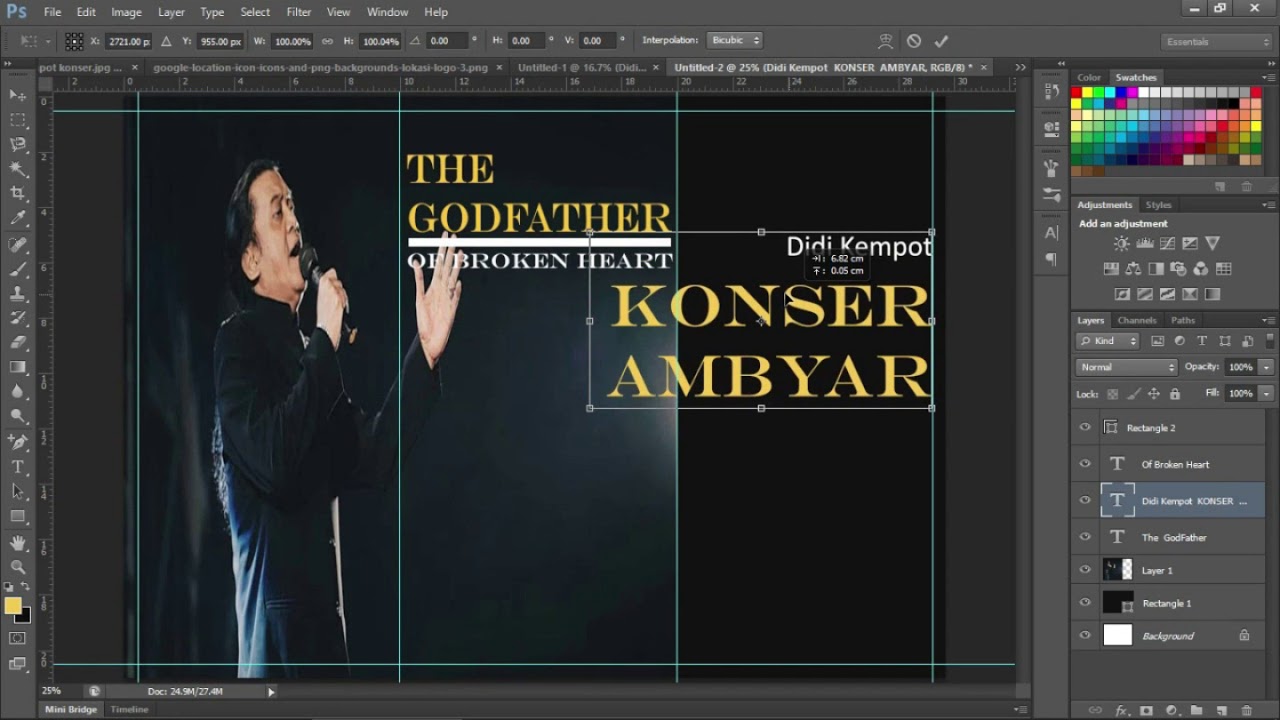
Task: Open the Layers panel options menu
Action: (1267, 321)
